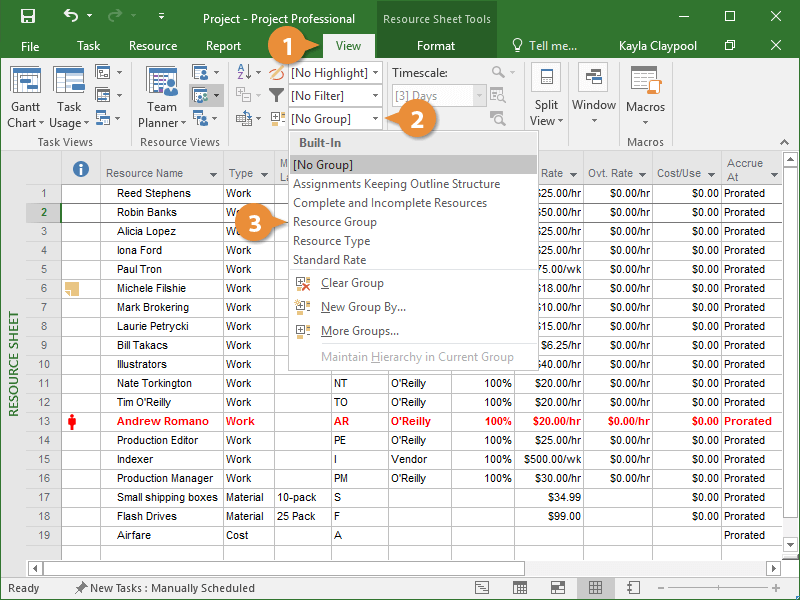
Task: Click New Group By... option
Action: 362,307
